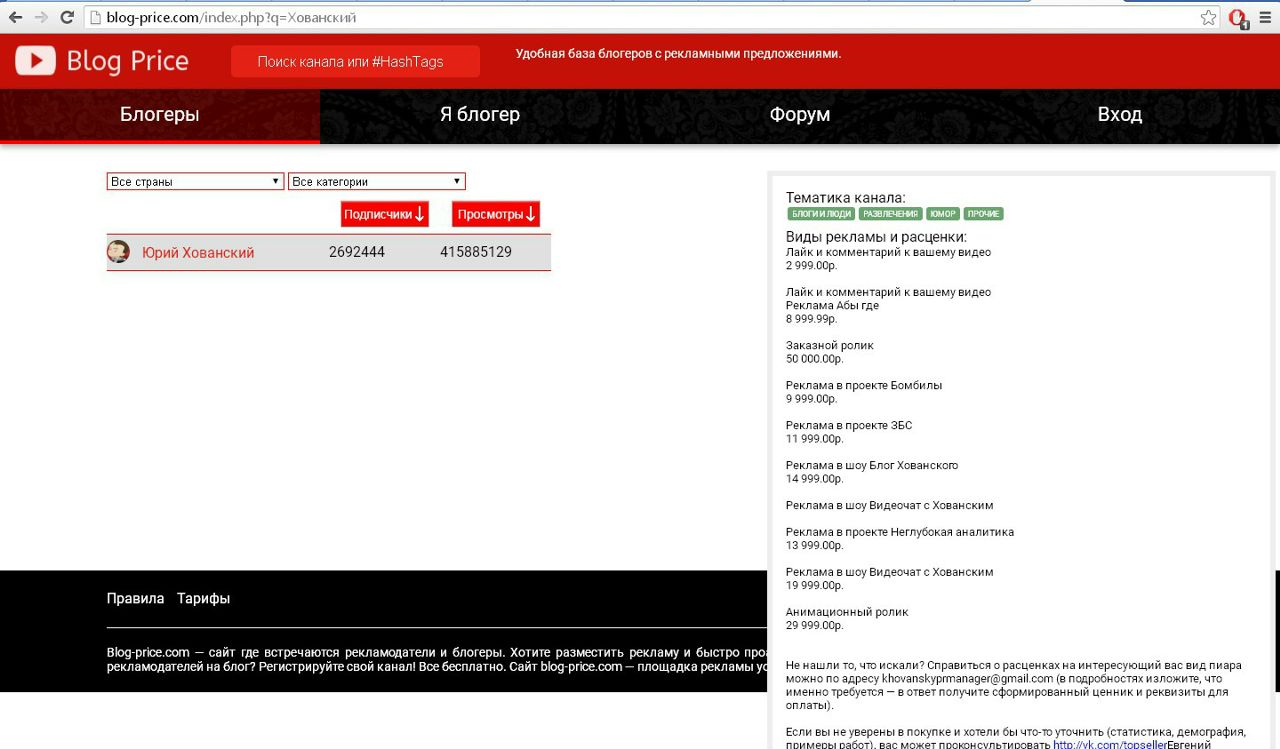Click the Заказной ролик entry
Viewport: 1280px width, 749px height.
click(830, 345)
